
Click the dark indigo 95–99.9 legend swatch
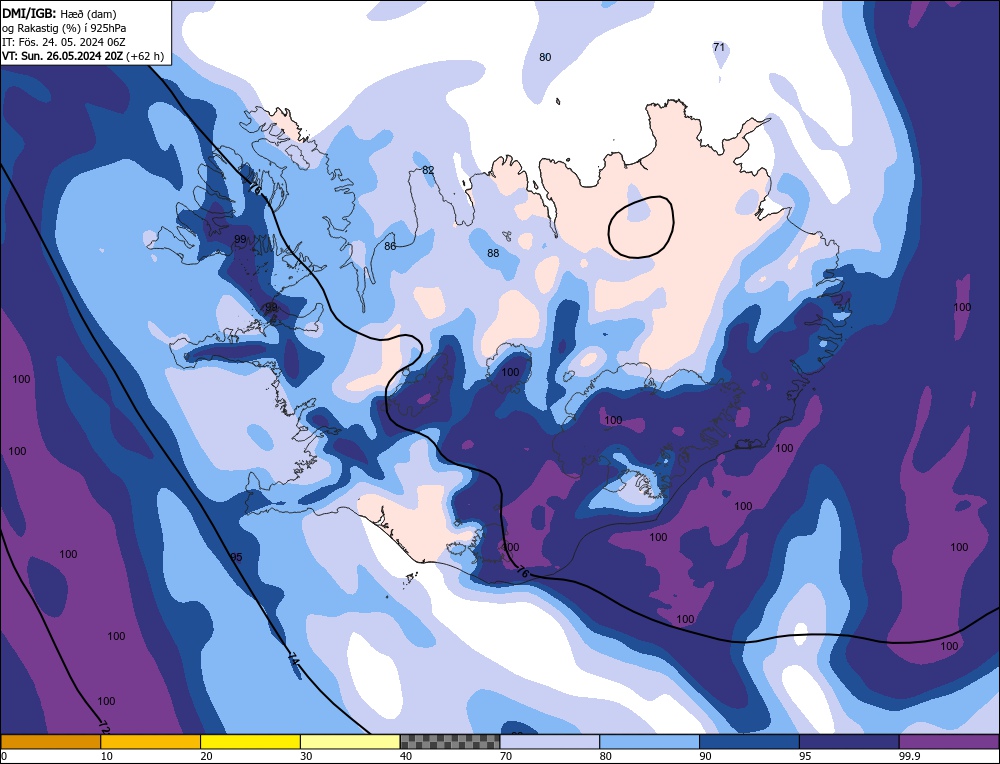point(849,741)
